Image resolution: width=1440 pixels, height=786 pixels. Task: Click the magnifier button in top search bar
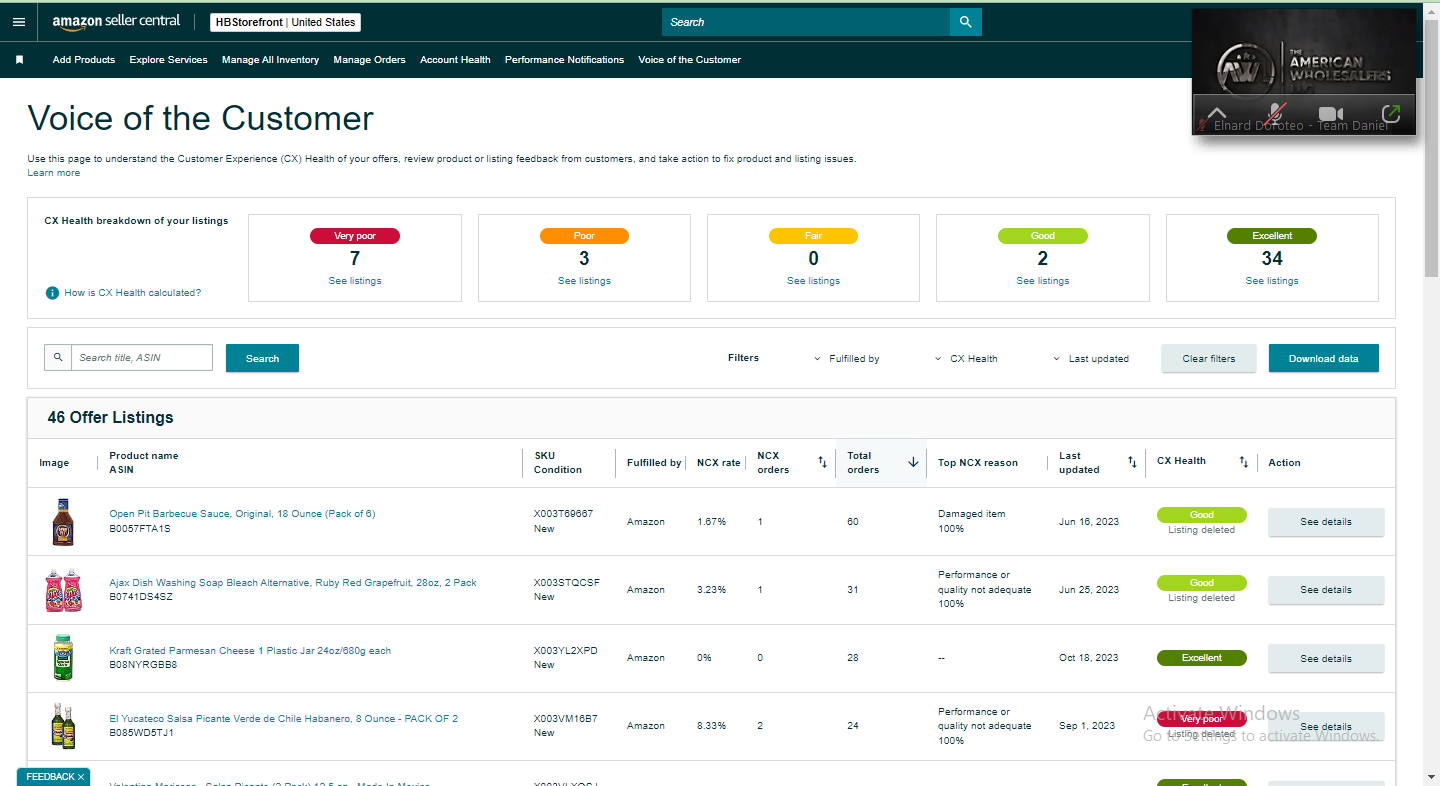(x=965, y=22)
